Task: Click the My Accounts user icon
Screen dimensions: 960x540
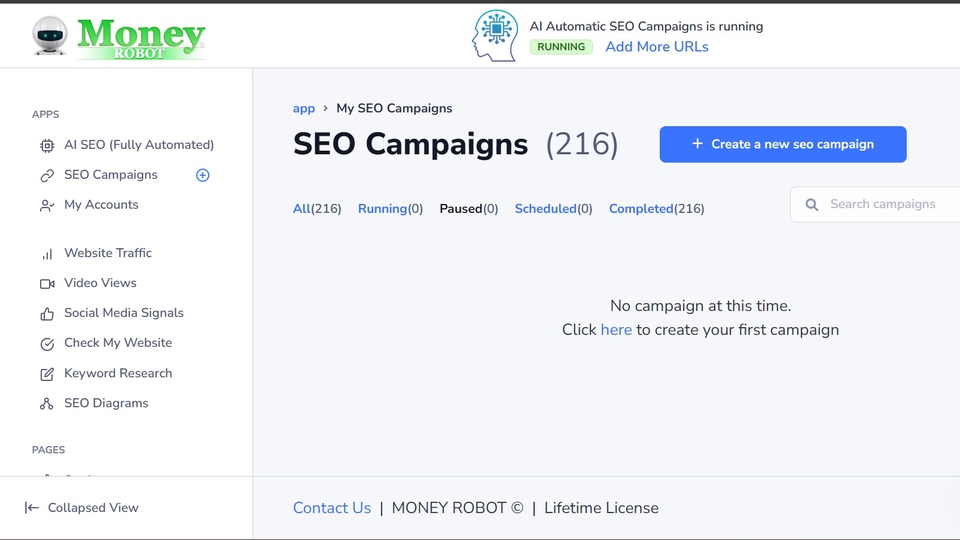Action: [x=47, y=206]
